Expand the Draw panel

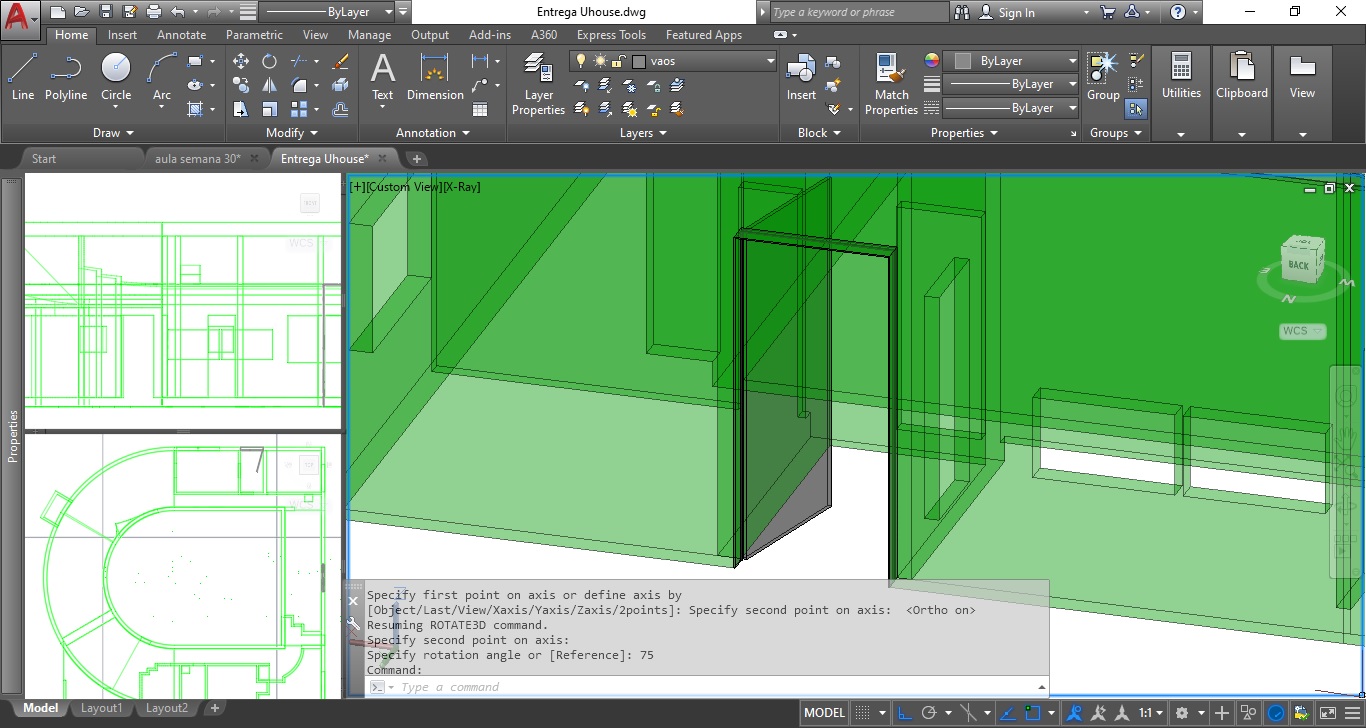pyautogui.click(x=113, y=133)
